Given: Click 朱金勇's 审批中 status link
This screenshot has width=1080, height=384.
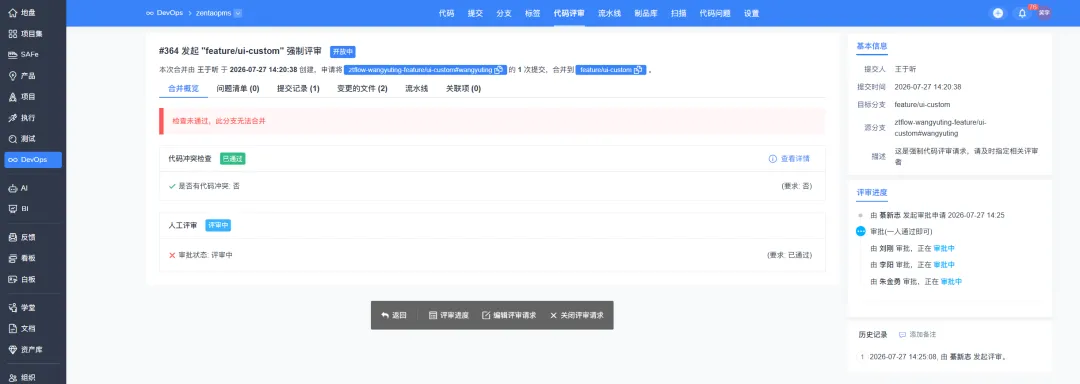Looking at the screenshot, I should click(x=951, y=281).
